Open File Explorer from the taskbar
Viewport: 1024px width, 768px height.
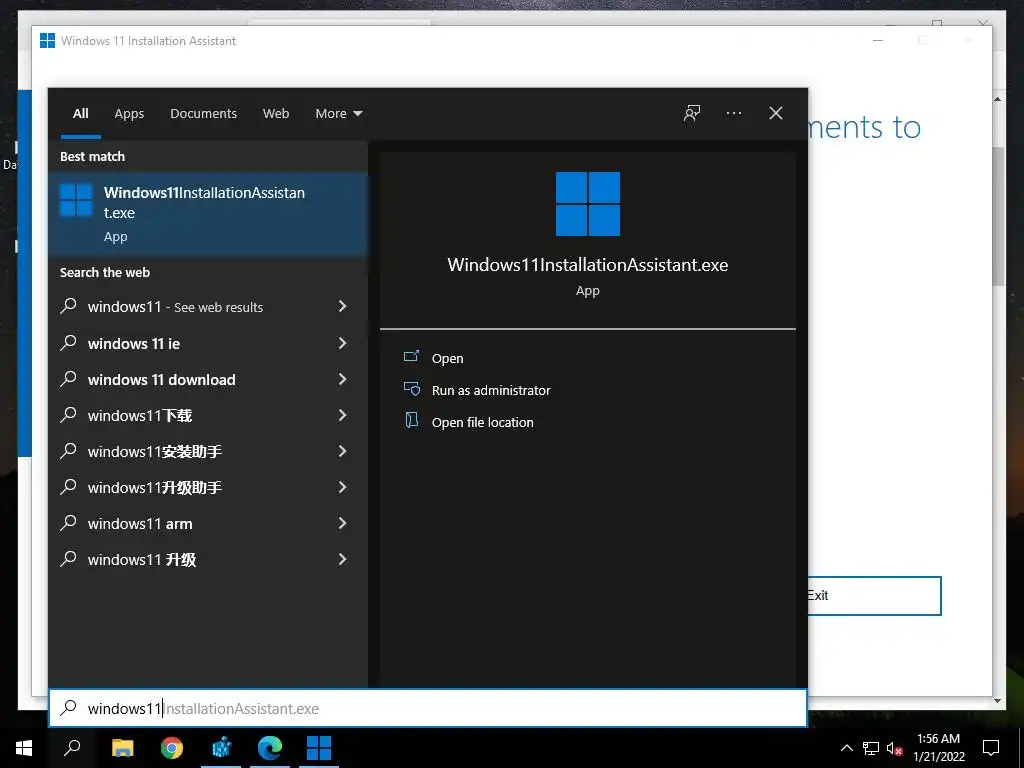point(122,748)
